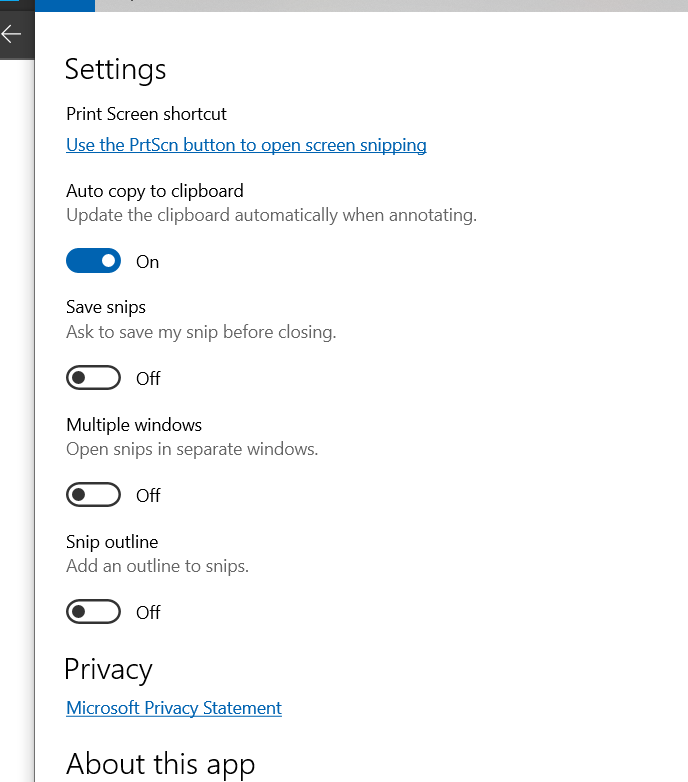Click the Auto copy to clipboard label
The width and height of the screenshot is (688, 782).
155,191
